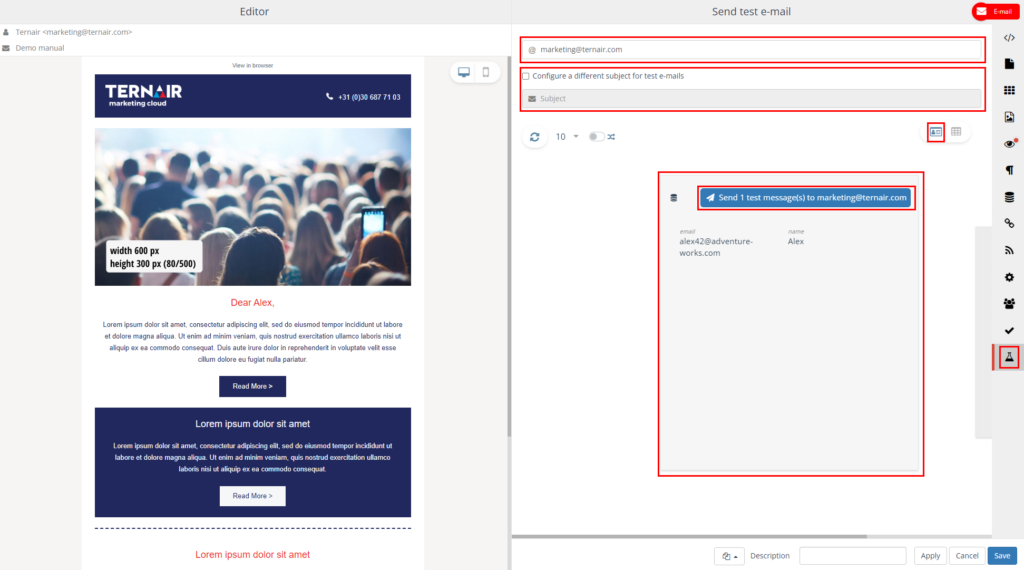Viewport: 1024px width, 570px height.
Task: Send 1 test message to marketing@ternair.com
Action: pos(805,197)
